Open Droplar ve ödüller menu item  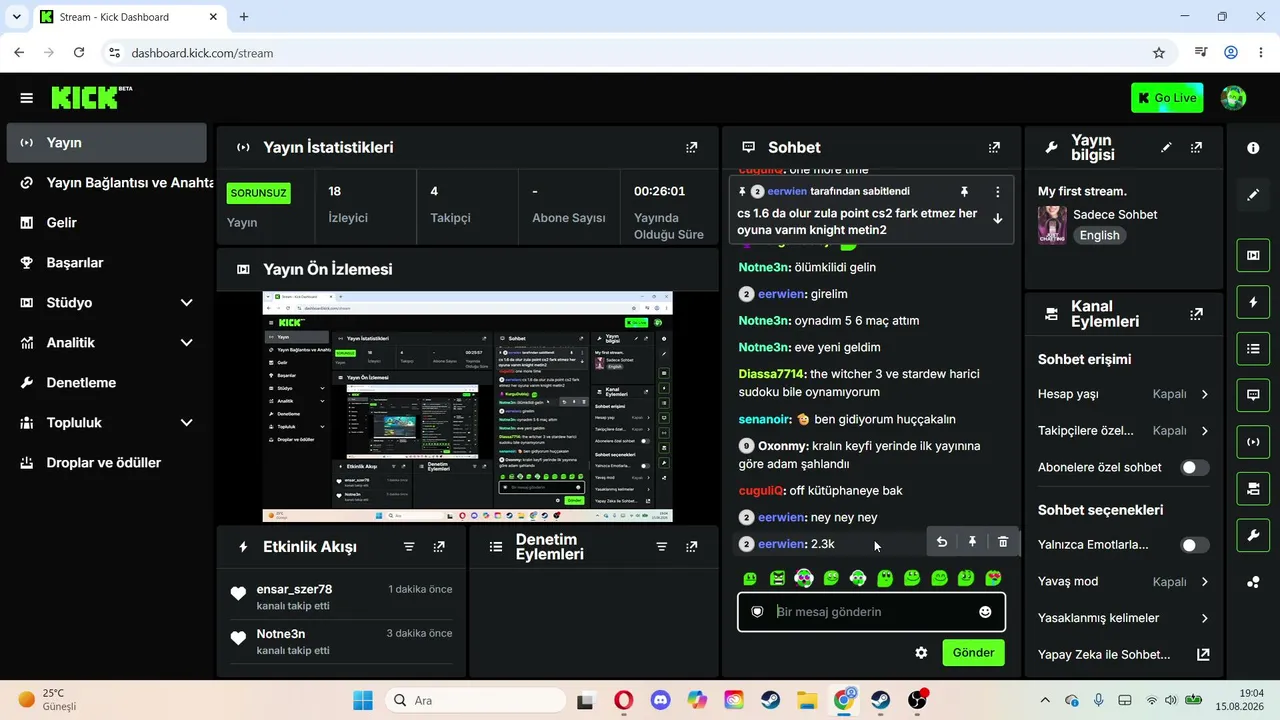click(x=106, y=463)
